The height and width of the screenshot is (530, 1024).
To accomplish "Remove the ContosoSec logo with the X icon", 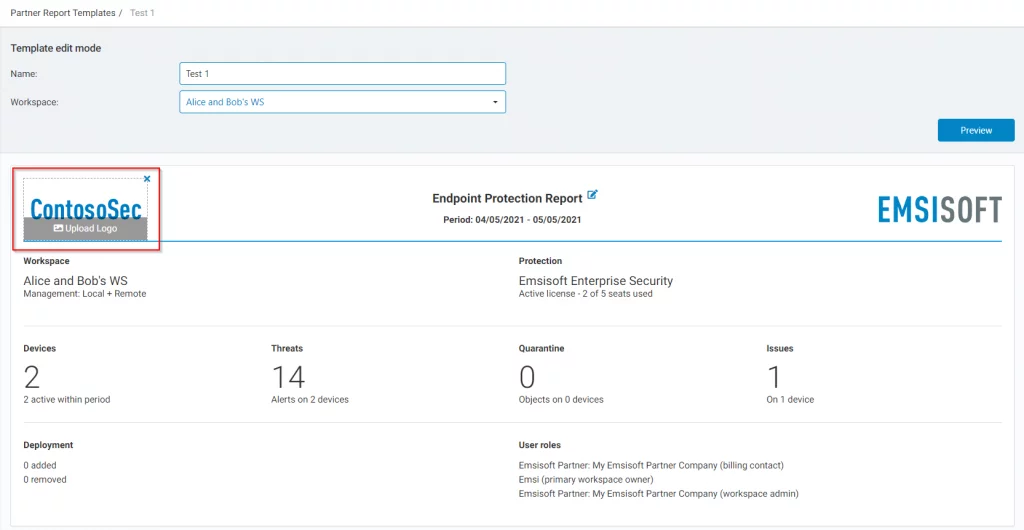I will point(147,179).
